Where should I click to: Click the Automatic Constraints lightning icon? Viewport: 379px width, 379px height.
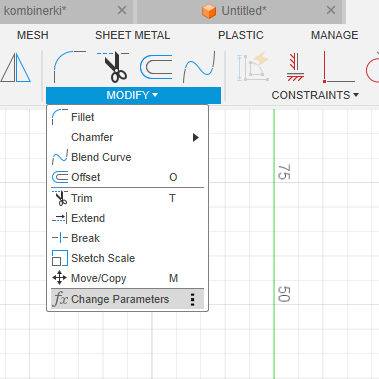click(x=253, y=66)
